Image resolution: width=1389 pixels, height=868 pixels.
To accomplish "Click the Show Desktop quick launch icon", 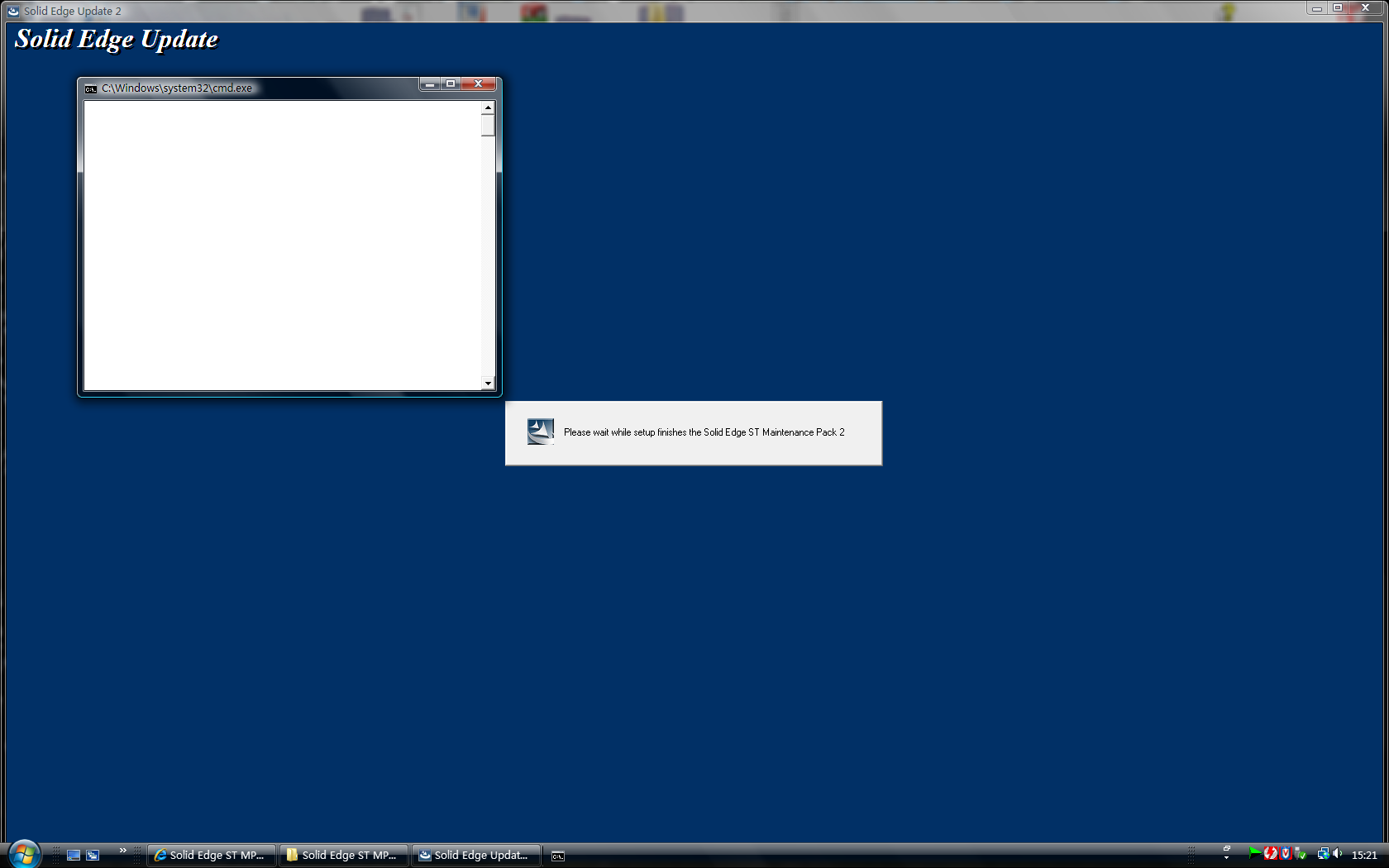I will [x=74, y=856].
